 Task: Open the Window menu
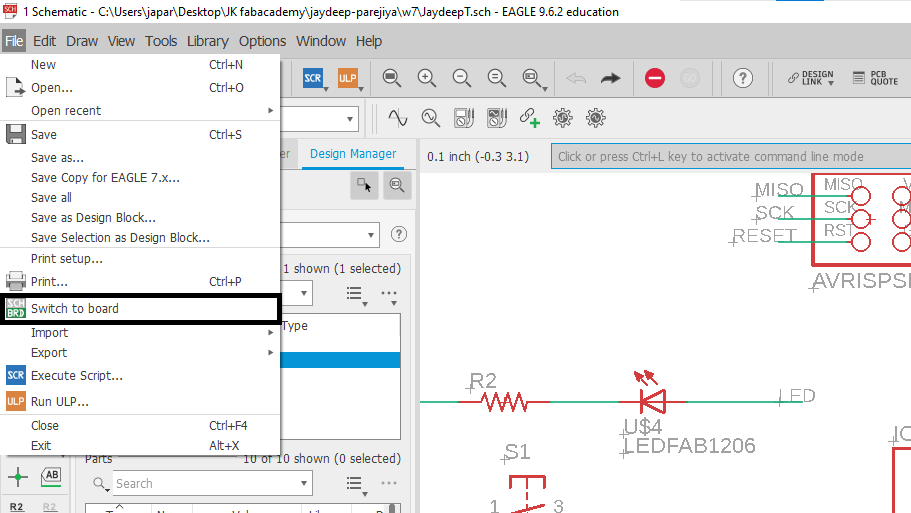[x=321, y=41]
